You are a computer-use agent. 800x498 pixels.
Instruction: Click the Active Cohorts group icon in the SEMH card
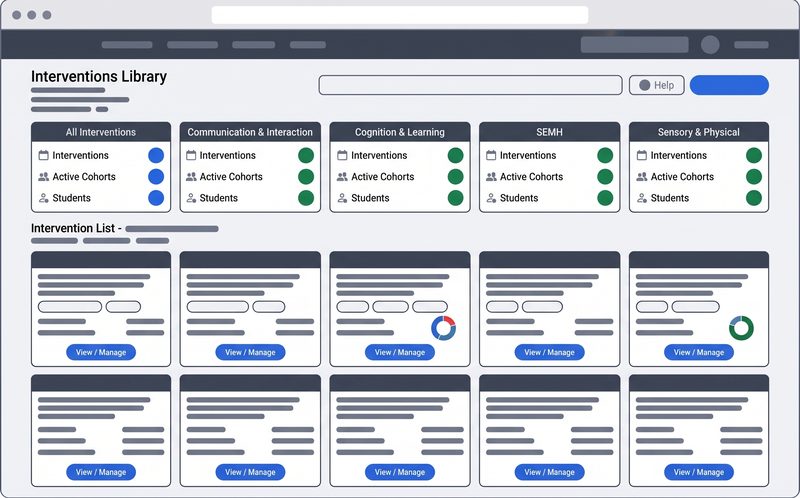491,177
